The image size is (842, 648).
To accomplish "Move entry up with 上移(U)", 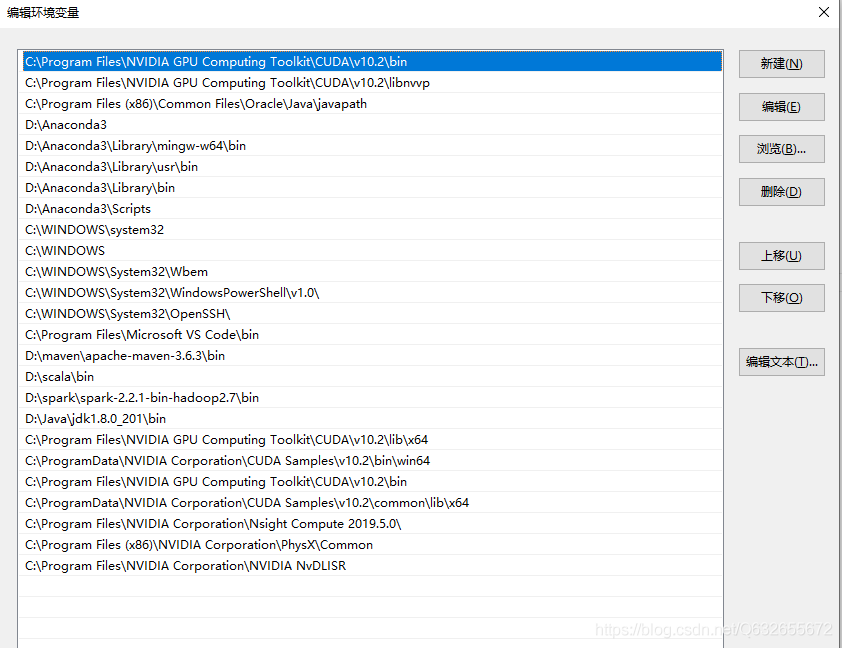I will tap(781, 256).
